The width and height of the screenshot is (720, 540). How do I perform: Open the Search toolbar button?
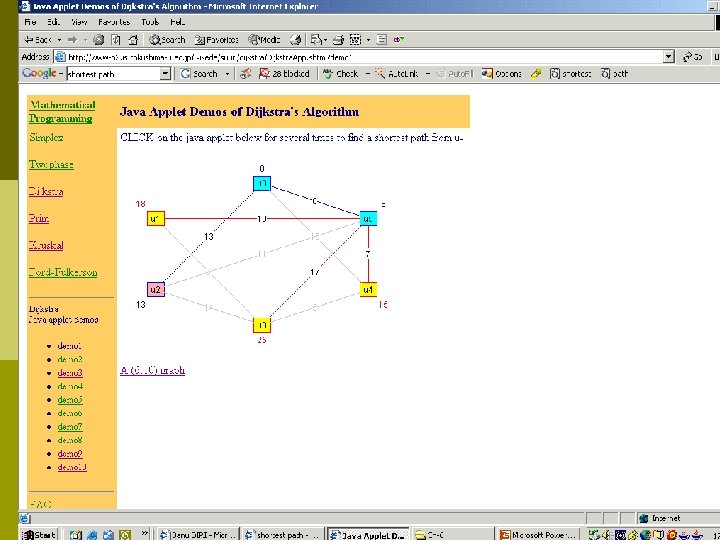tap(167, 40)
